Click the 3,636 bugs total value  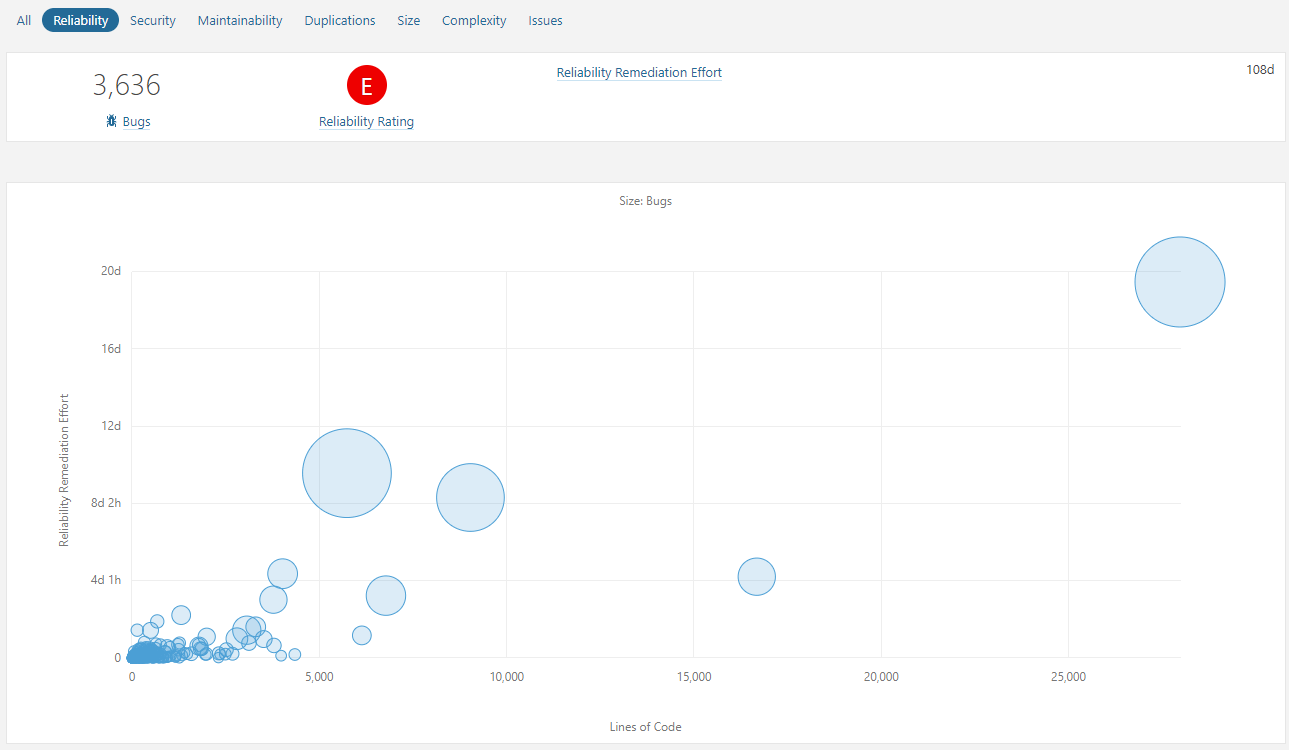pyautogui.click(x=127, y=85)
